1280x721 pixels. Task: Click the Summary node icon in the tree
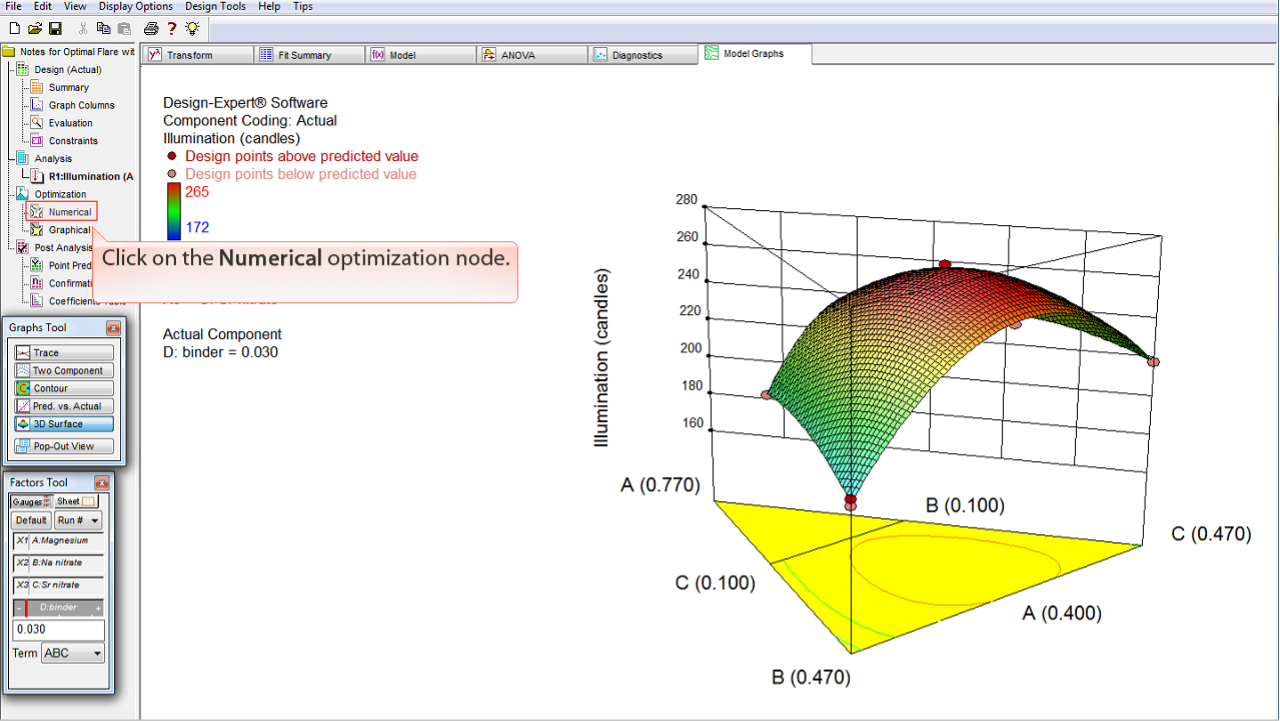37,87
